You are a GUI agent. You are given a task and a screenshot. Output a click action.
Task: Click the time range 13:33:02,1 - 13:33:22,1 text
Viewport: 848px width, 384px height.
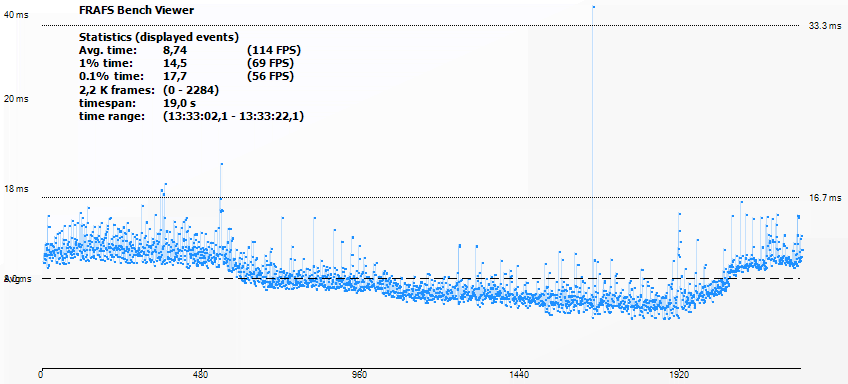tap(233, 115)
